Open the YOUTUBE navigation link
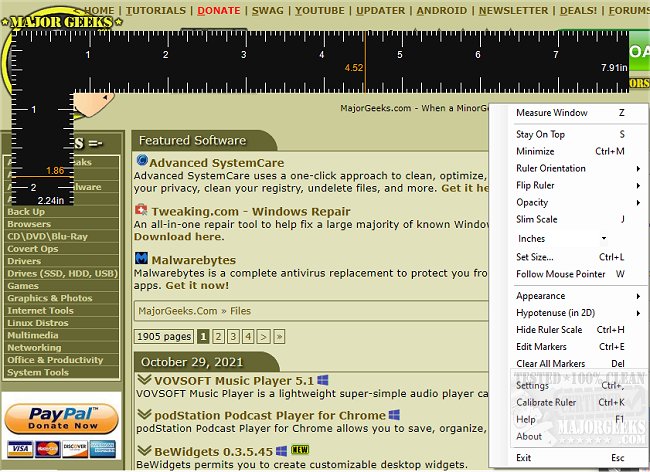Screen dimensions: 650x472 pyautogui.click(x=320, y=10)
